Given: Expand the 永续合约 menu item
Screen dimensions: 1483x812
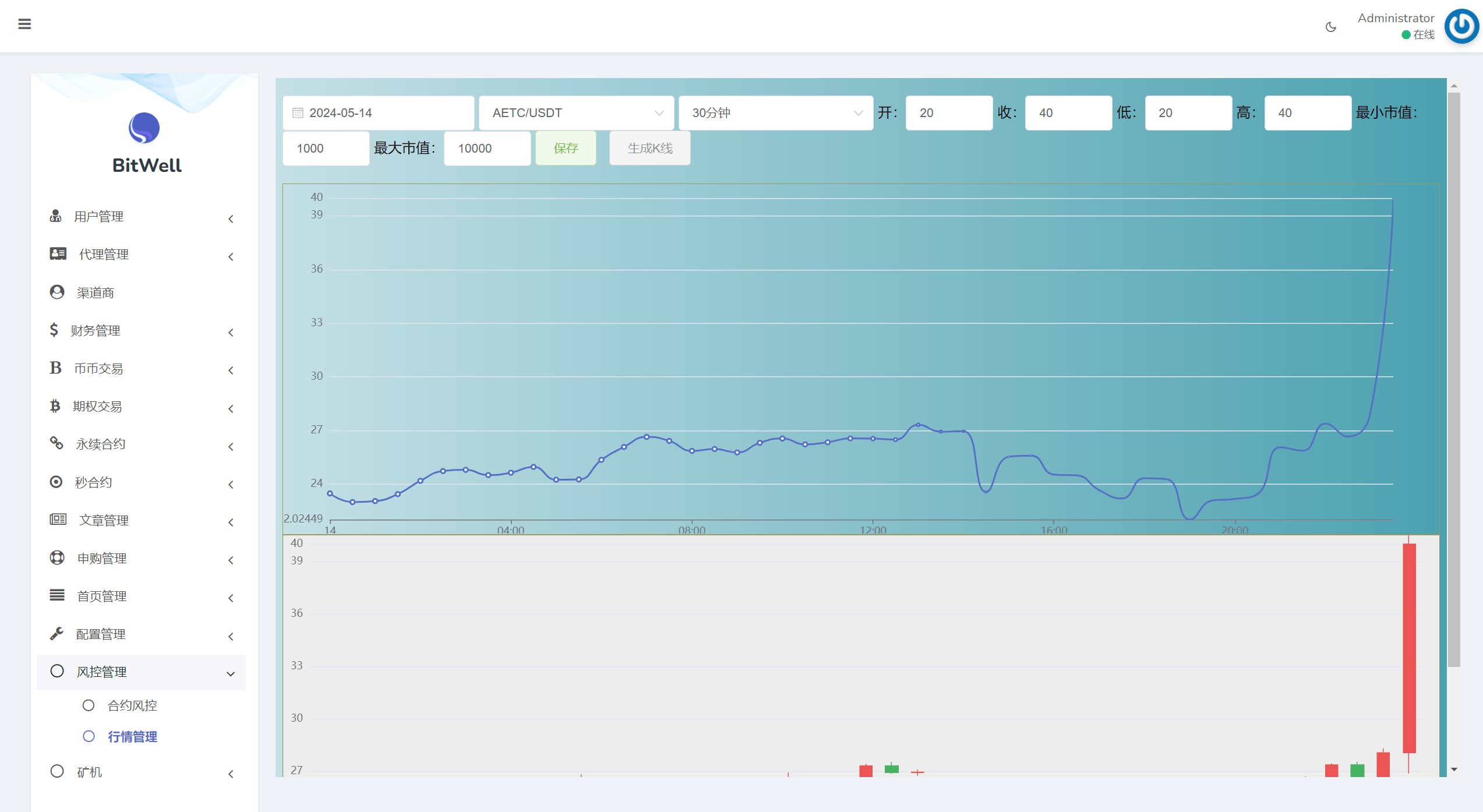Looking at the screenshot, I should pyautogui.click(x=100, y=444).
